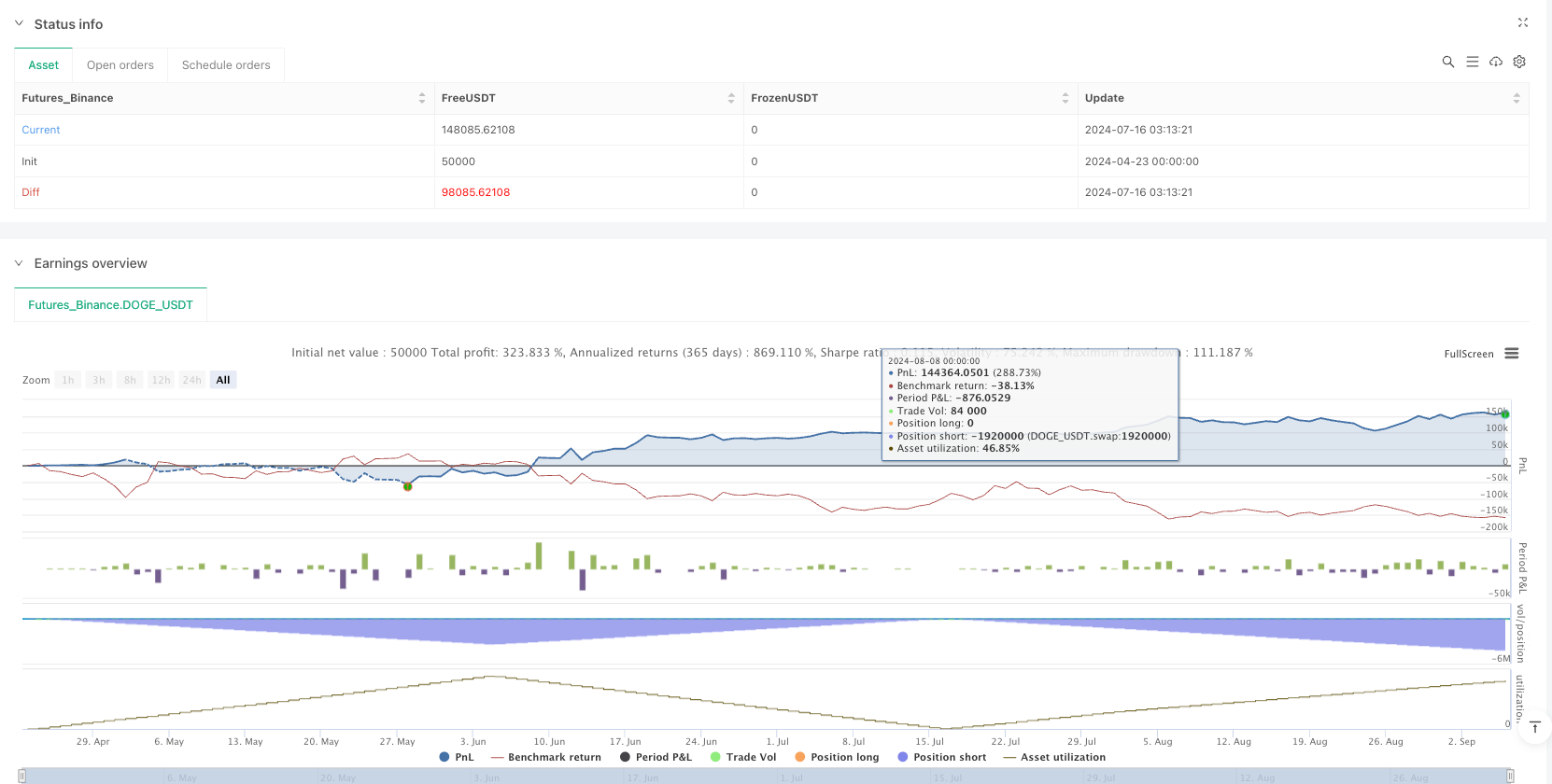Toggle the Period P&L legend series
Screen dimensions: 1552x784
tap(656, 757)
